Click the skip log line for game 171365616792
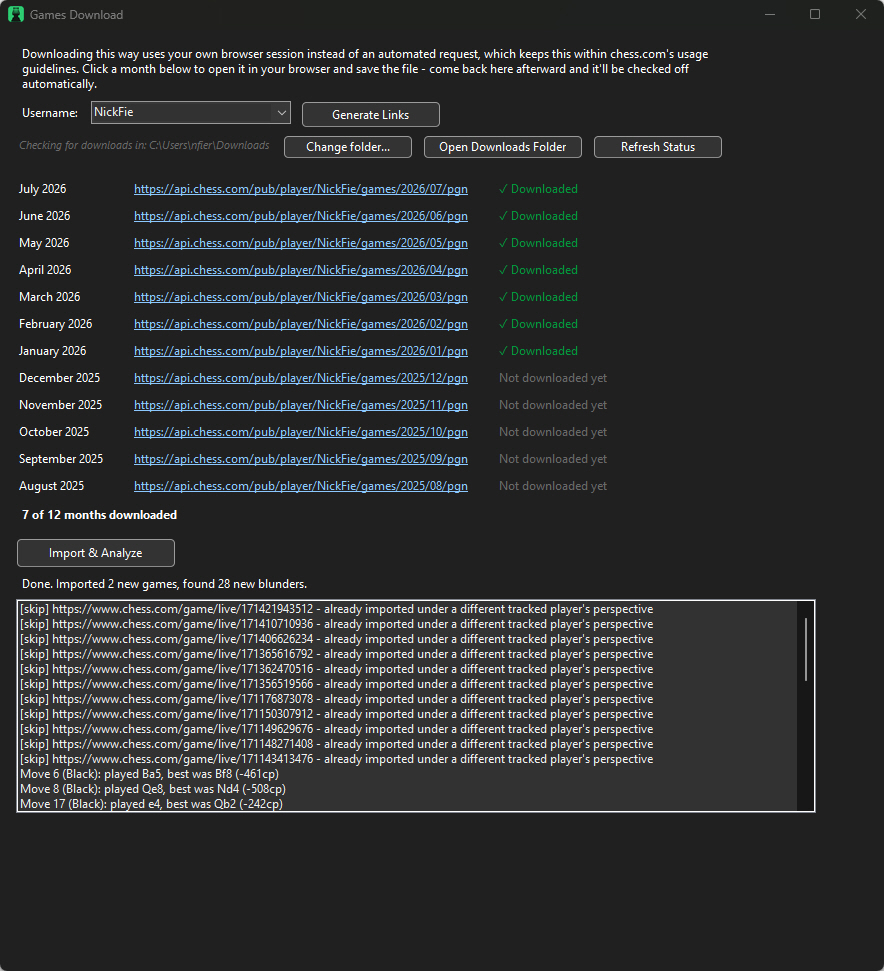The width and height of the screenshot is (884, 971). [337, 654]
